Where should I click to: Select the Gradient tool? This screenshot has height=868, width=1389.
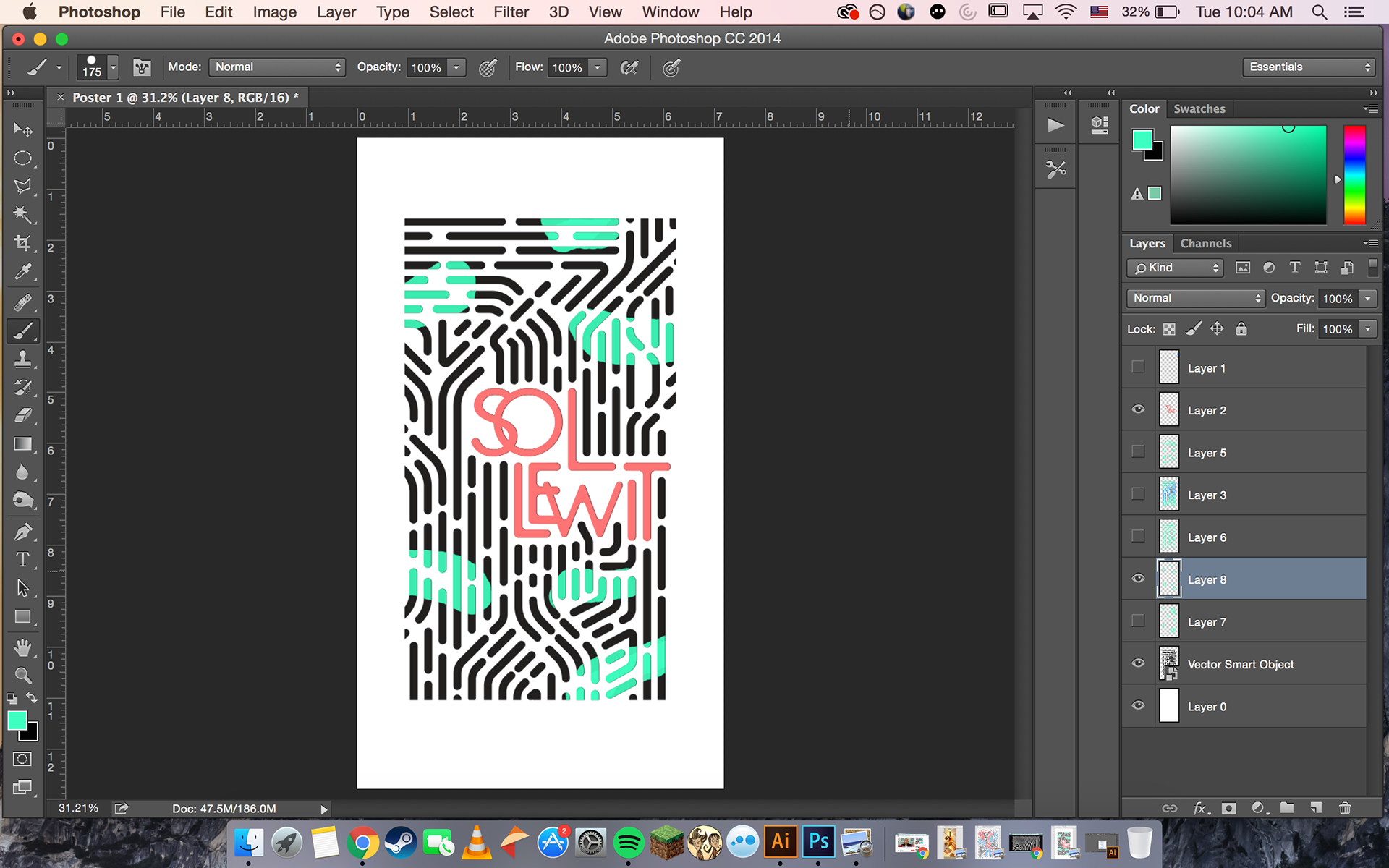22,444
